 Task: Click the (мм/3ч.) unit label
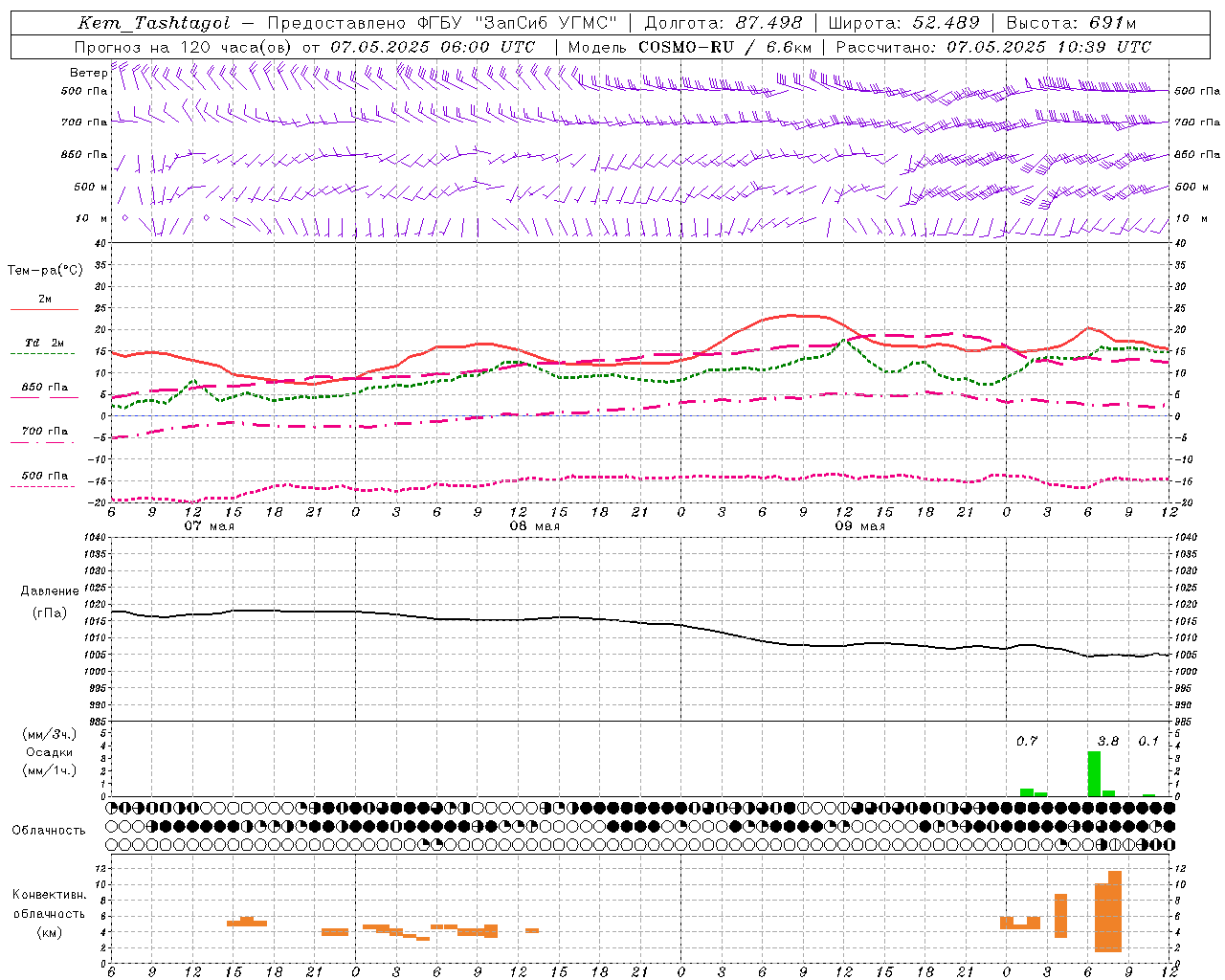tap(49, 735)
